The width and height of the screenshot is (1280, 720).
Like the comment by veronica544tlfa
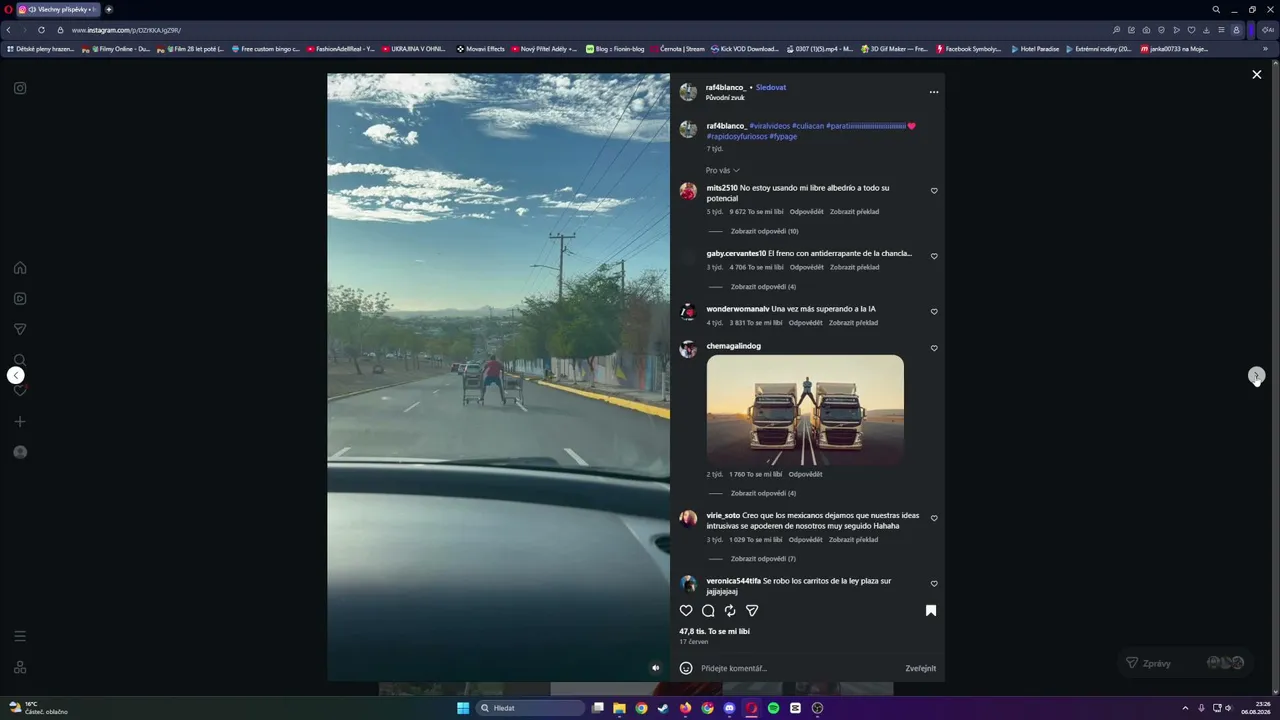[x=934, y=584]
